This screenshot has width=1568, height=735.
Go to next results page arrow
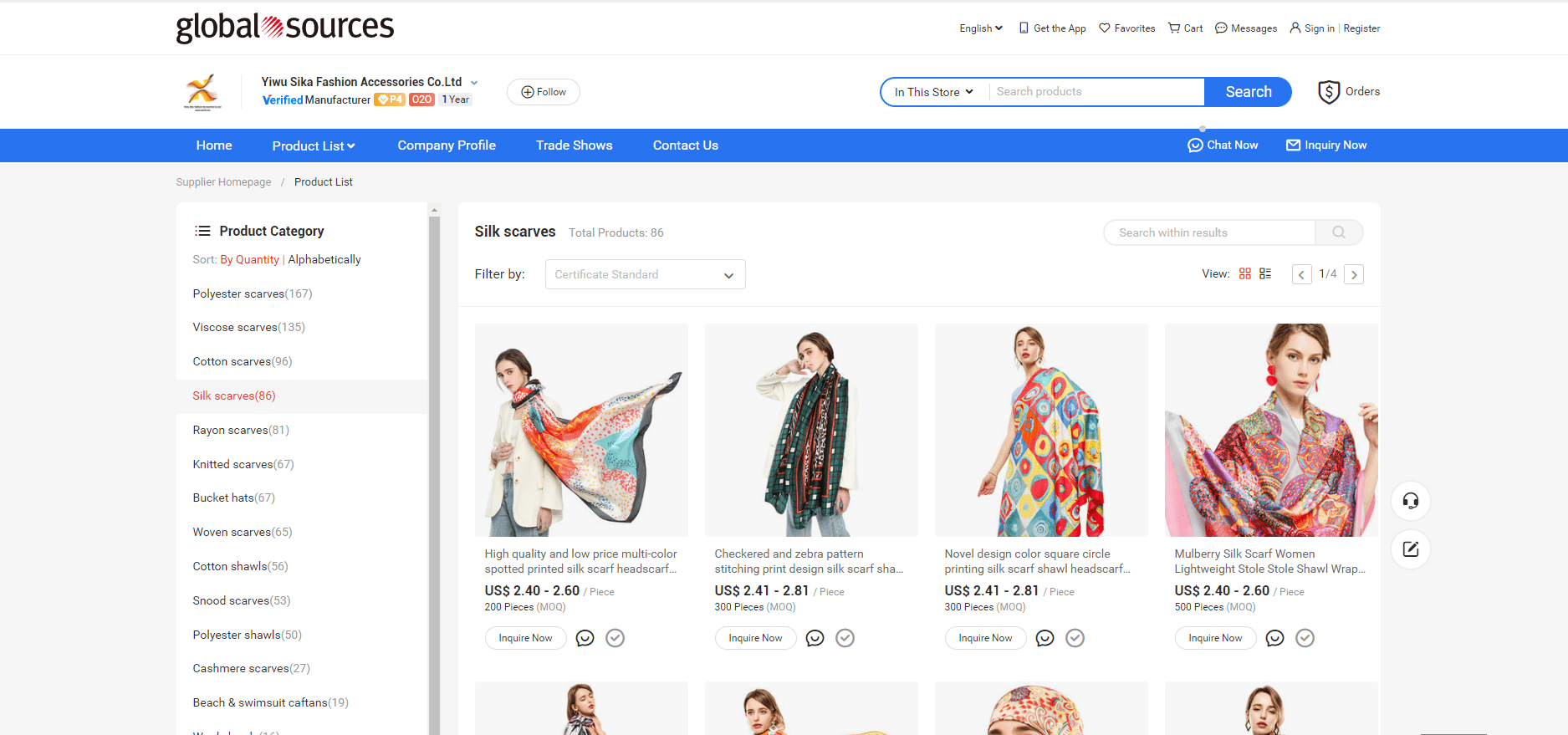pyautogui.click(x=1354, y=274)
